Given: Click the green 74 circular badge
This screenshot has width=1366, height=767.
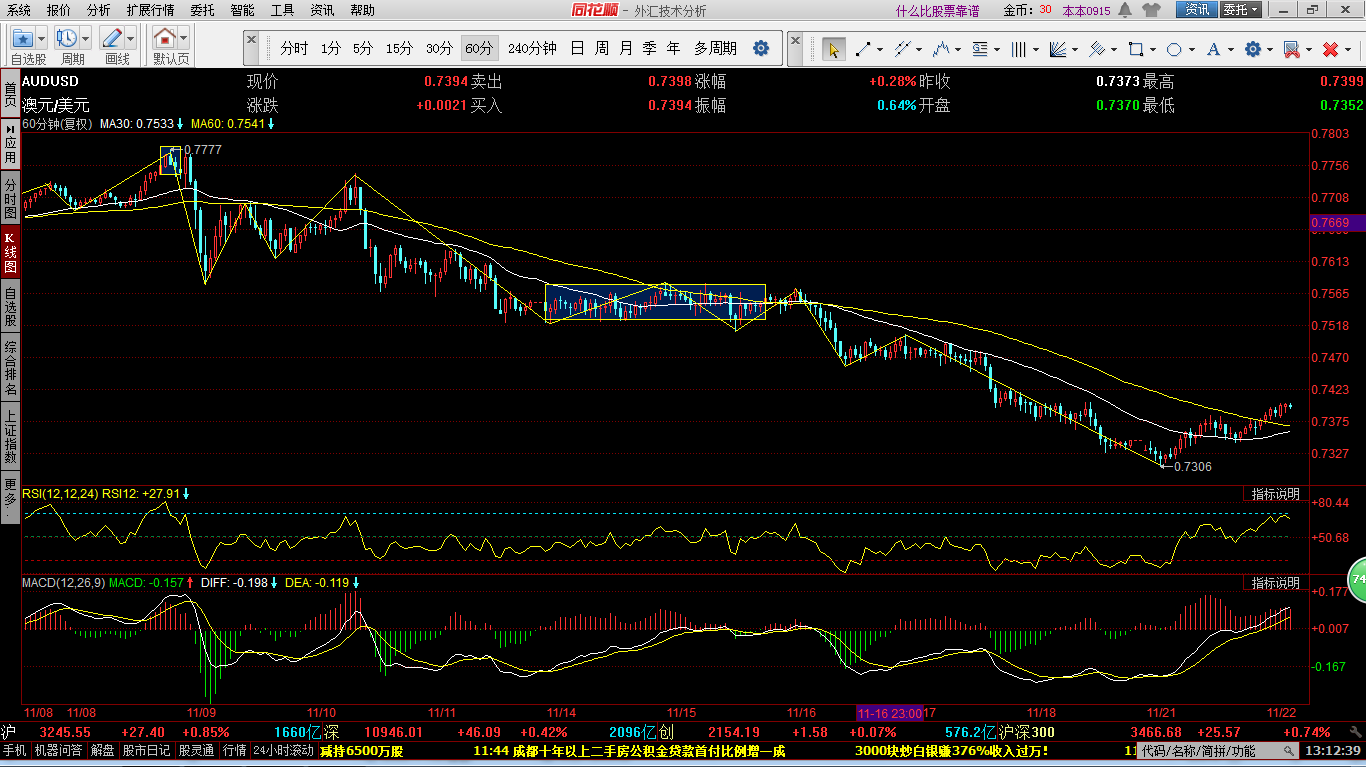Looking at the screenshot, I should (1358, 579).
